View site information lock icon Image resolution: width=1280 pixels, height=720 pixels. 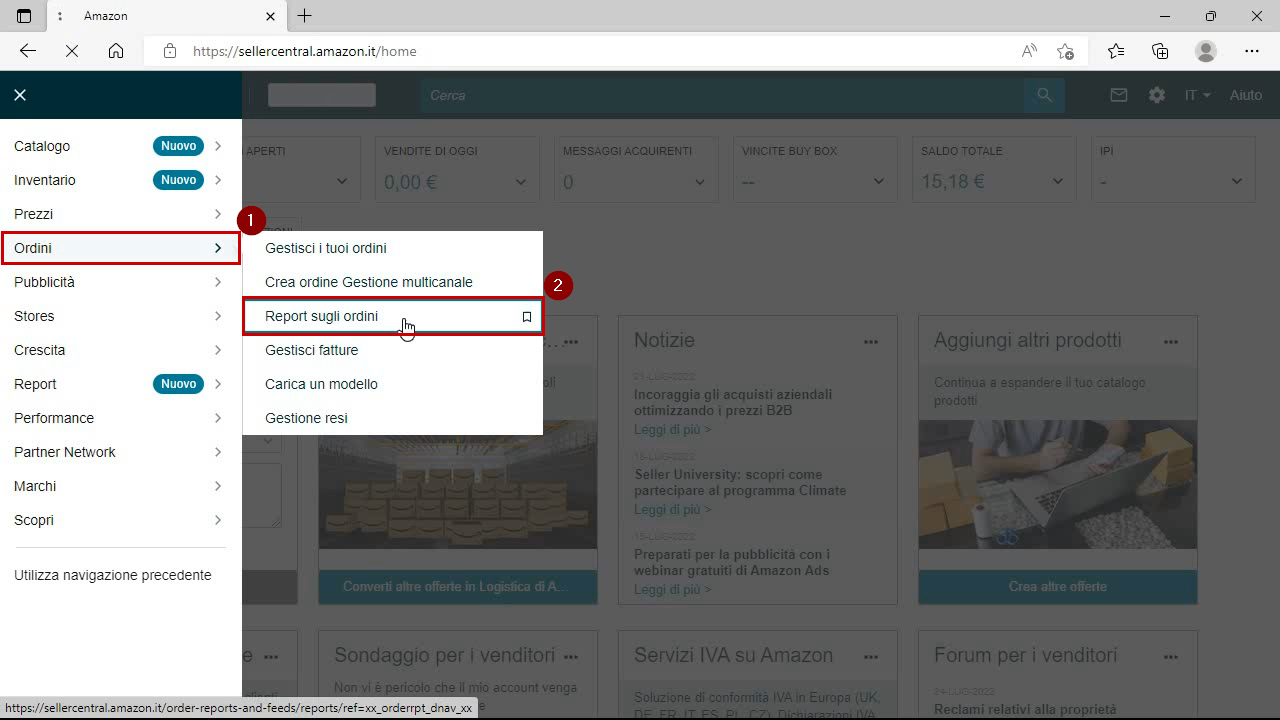coord(170,51)
